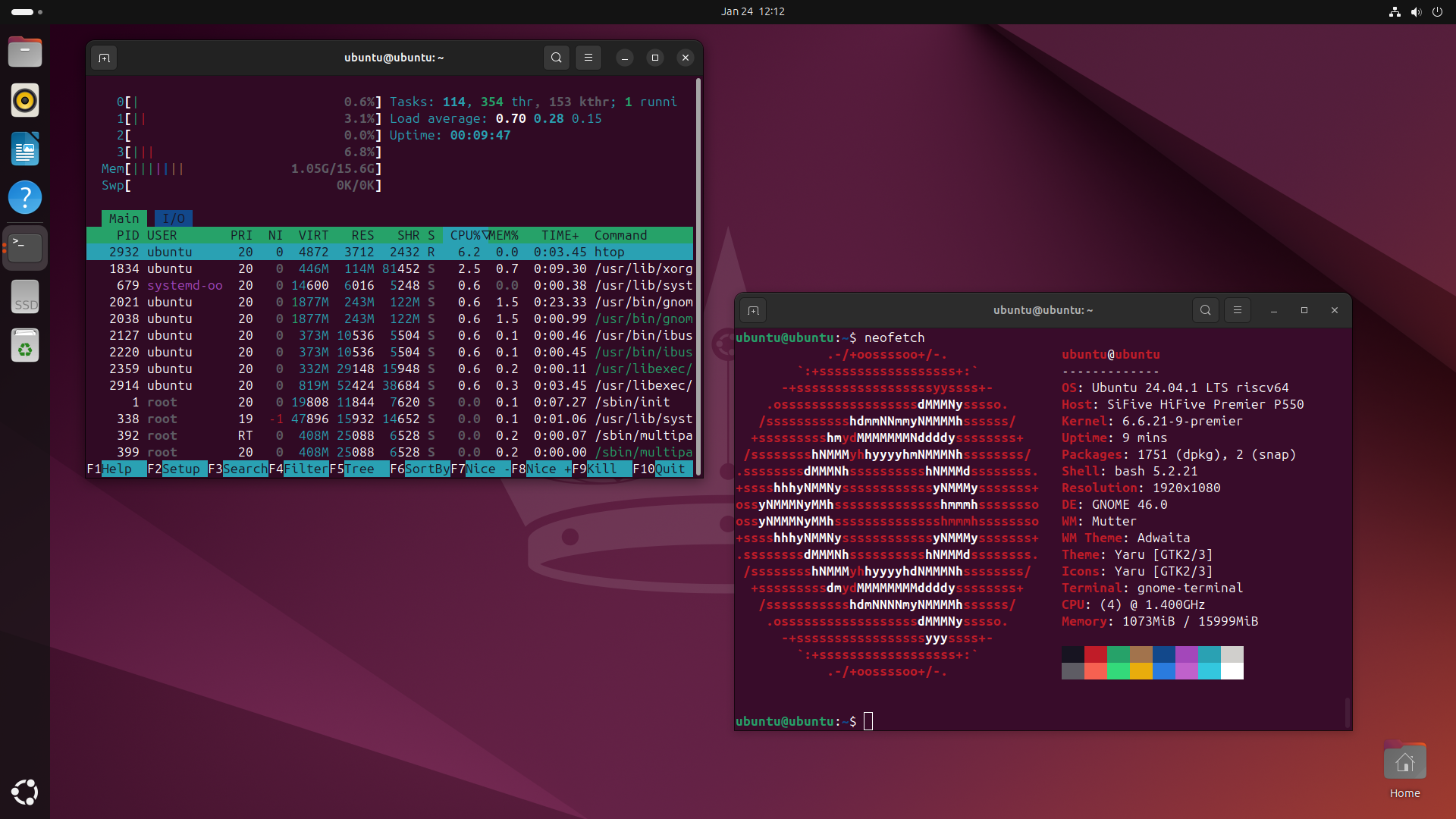The image size is (1456, 819).
Task: Click F6 SortBy in htop footer
Action: 420,469
